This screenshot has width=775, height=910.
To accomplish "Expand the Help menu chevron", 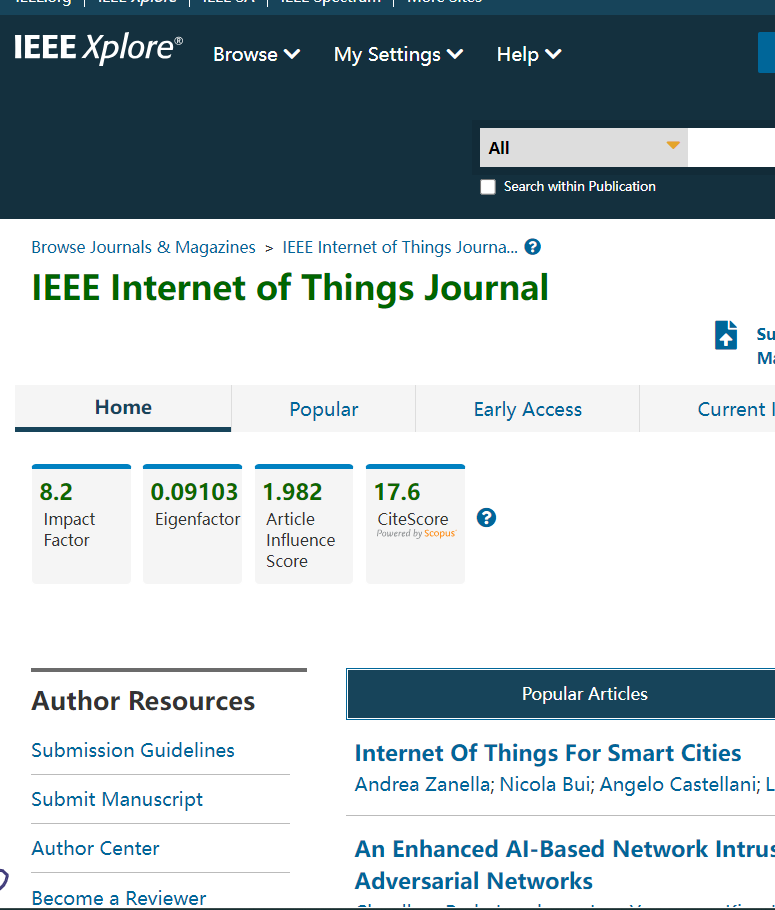I will pyautogui.click(x=551, y=55).
